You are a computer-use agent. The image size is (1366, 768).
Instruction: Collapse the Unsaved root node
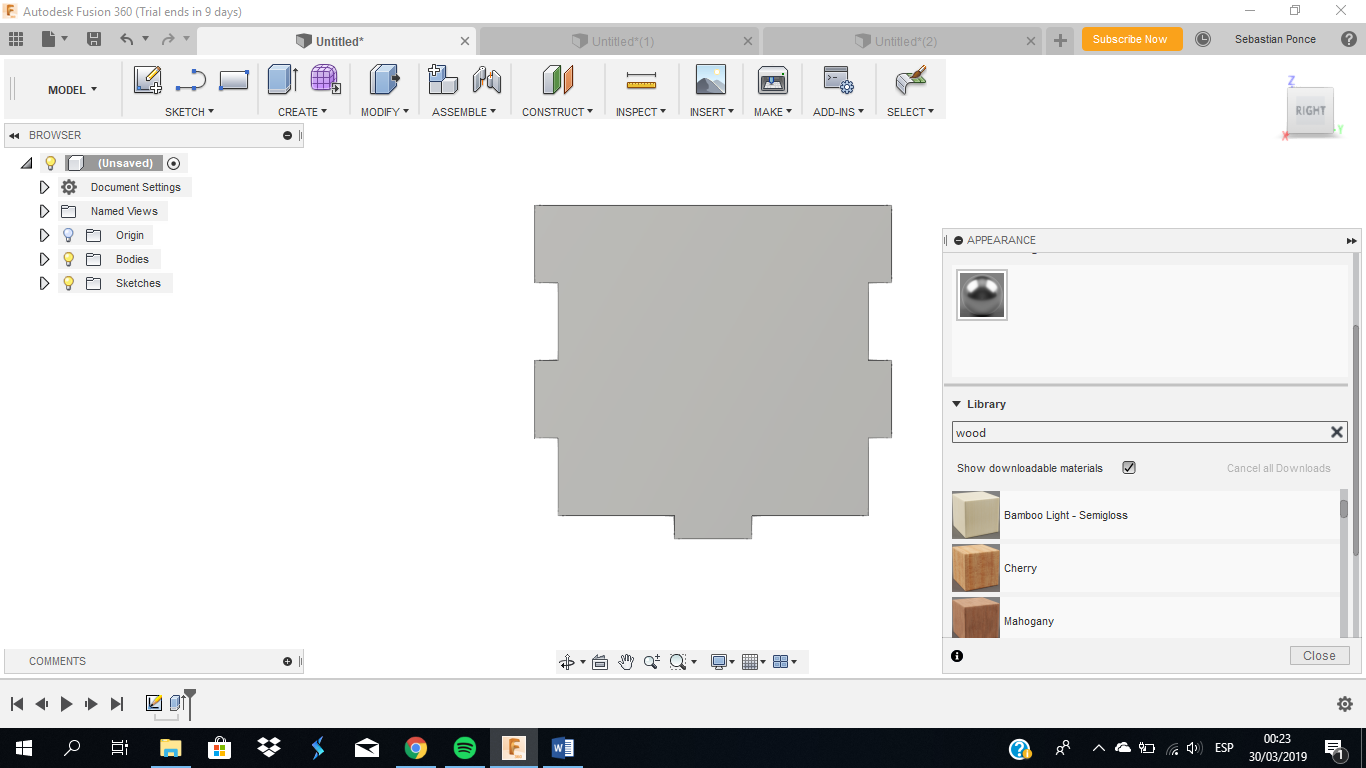[x=27, y=163]
